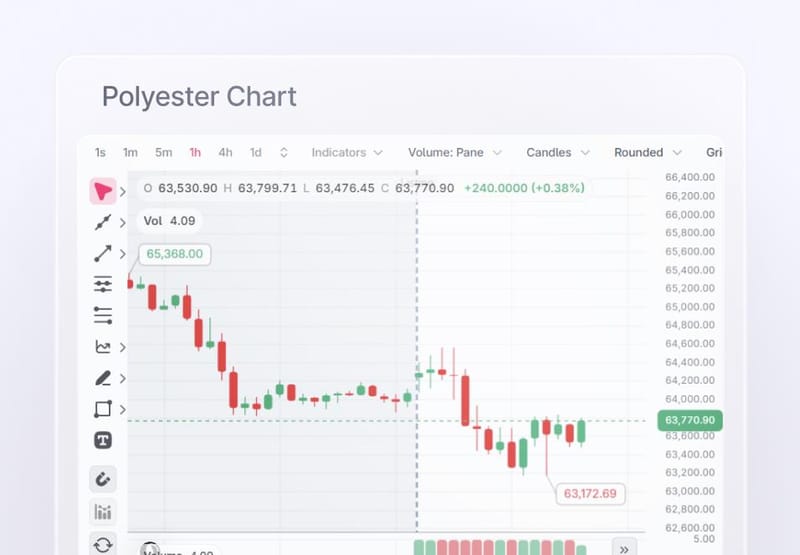The height and width of the screenshot is (555, 800).
Task: Select the trend line drawing tool
Action: click(103, 254)
